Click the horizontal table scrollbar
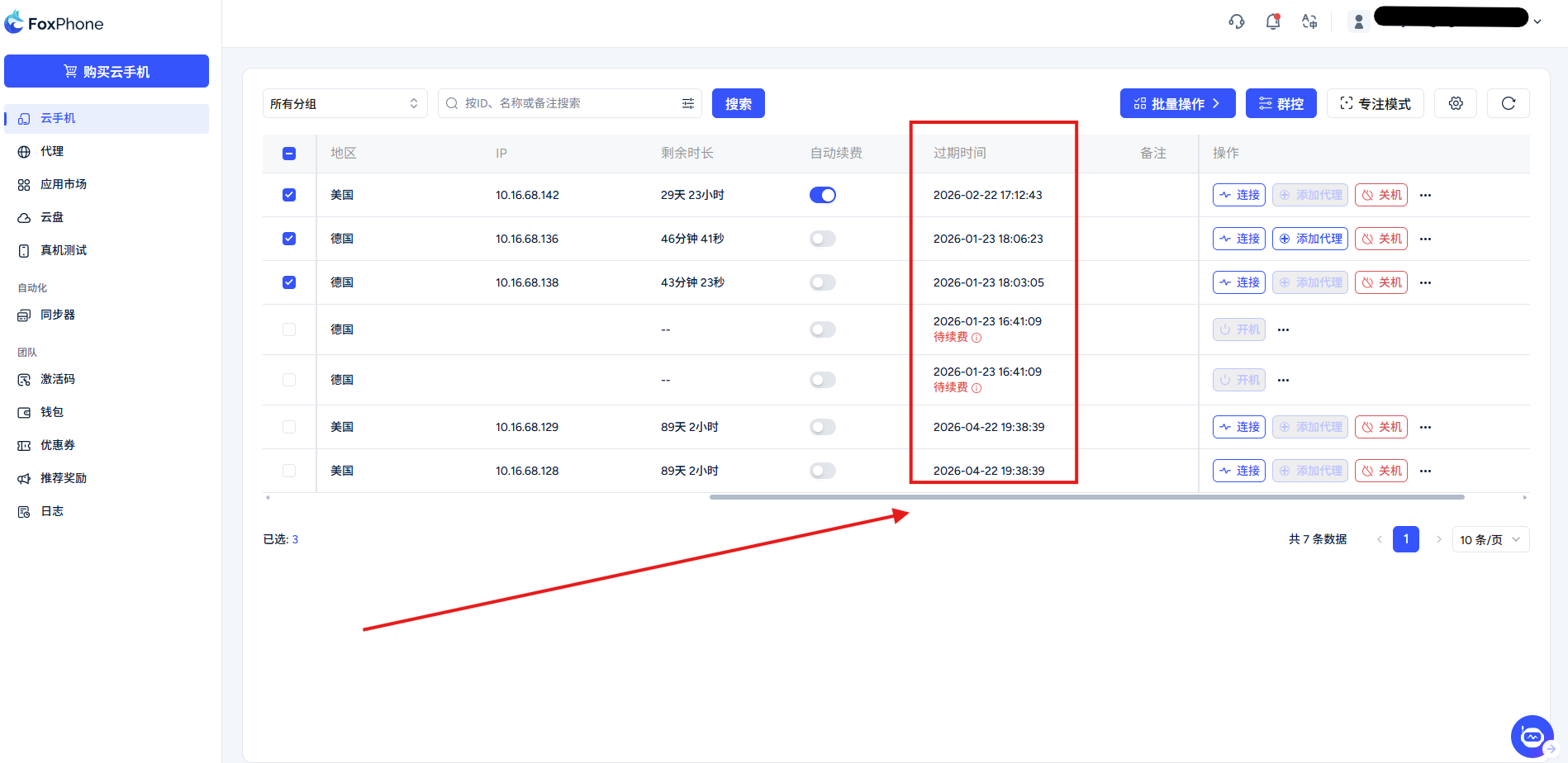 tap(1086, 497)
